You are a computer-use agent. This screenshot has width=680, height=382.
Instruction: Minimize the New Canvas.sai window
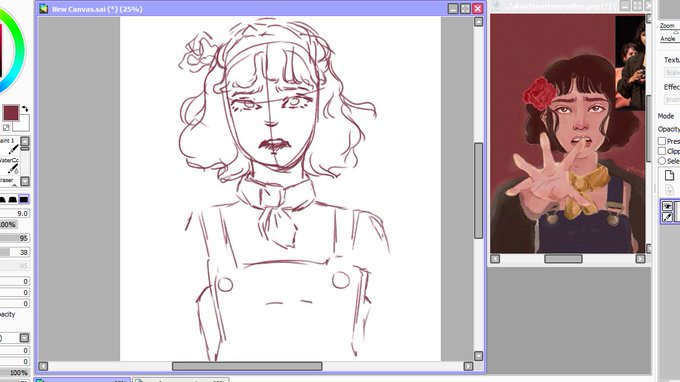click(x=453, y=9)
